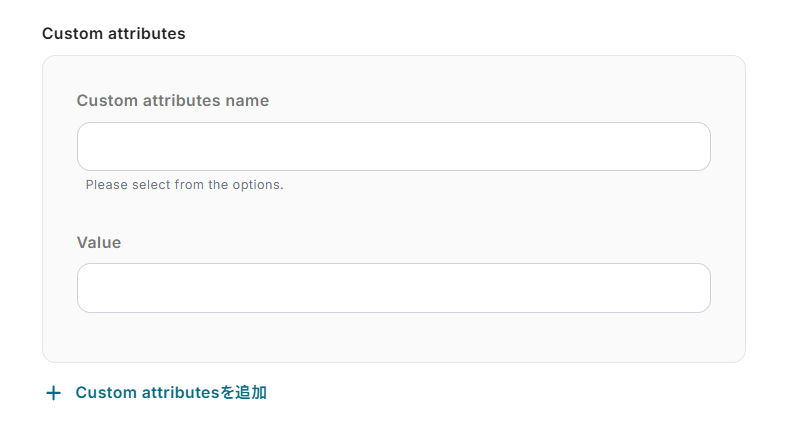The width and height of the screenshot is (790, 433).
Task: Activate the field under Custom attributes name
Action: 393,147
